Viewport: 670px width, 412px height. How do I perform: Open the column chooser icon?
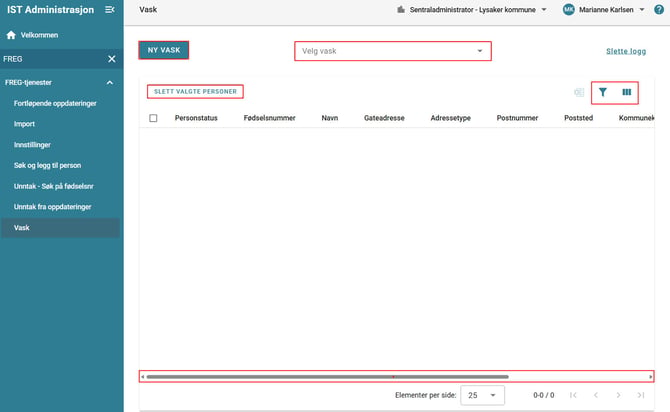[x=626, y=92]
